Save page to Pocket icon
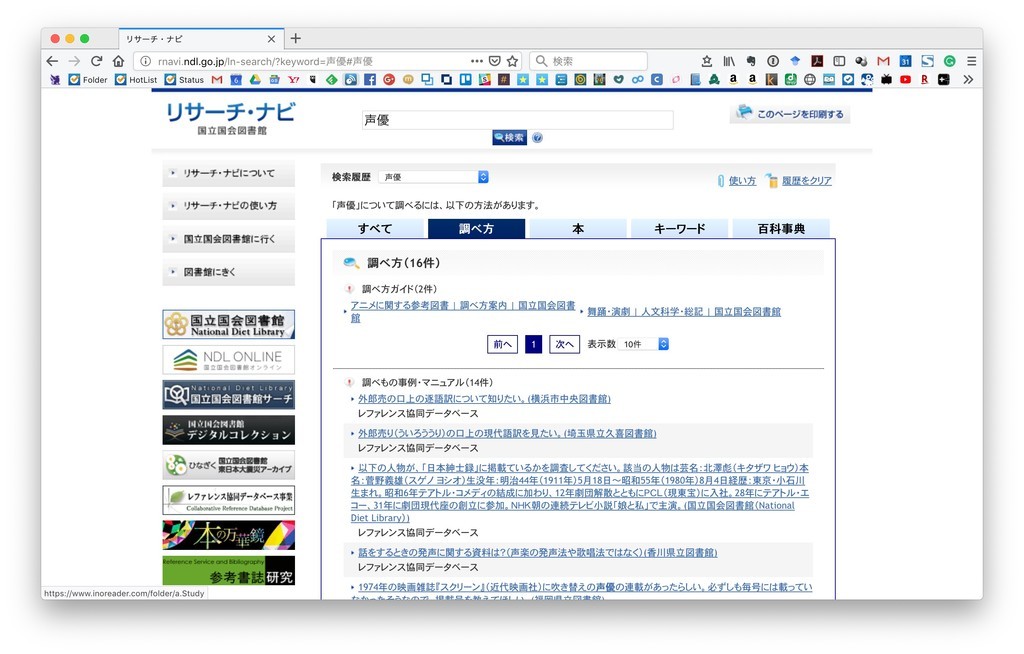1024x654 pixels. coord(495,61)
